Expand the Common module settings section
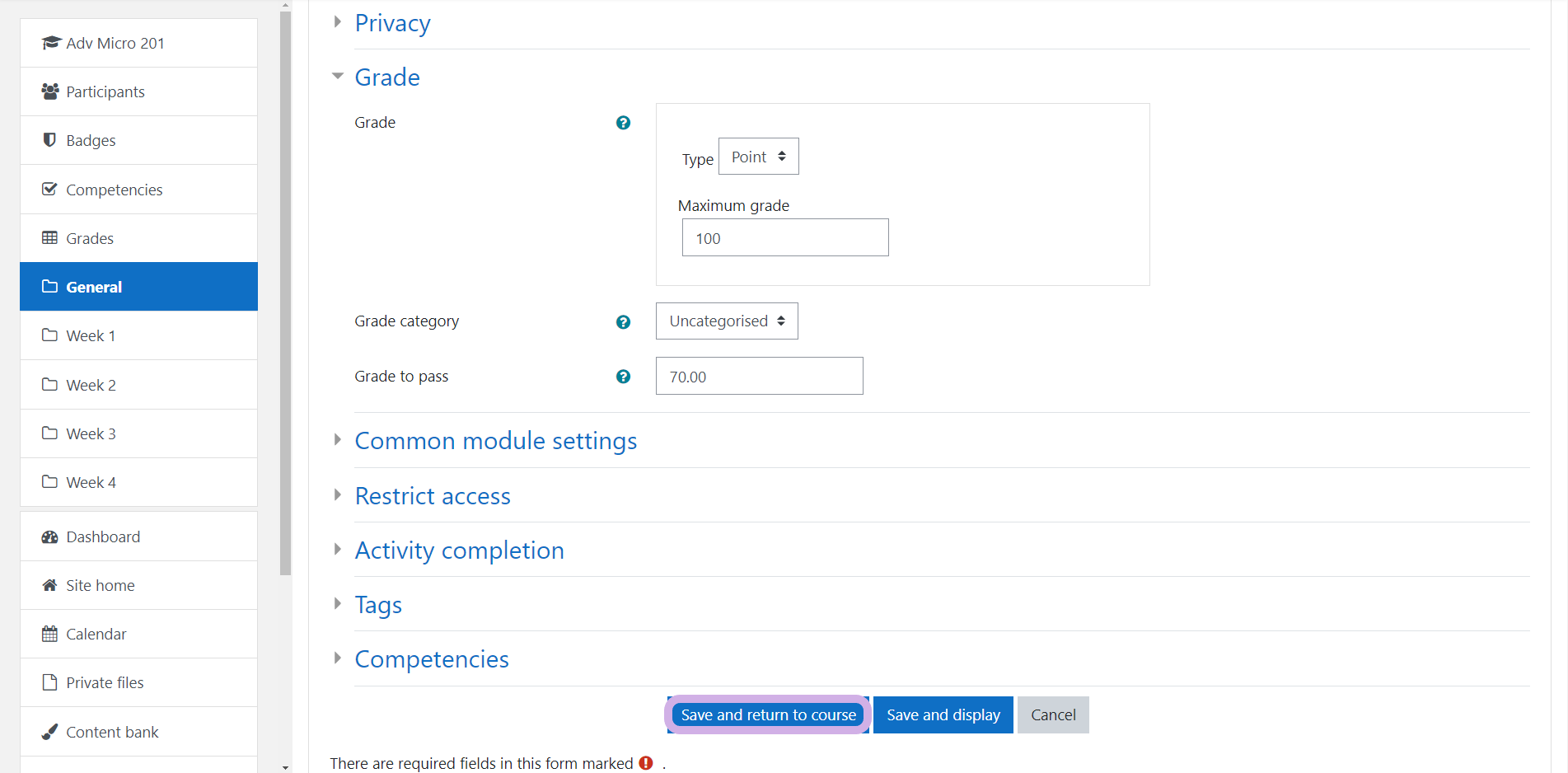This screenshot has height=773, width=1568. [495, 441]
